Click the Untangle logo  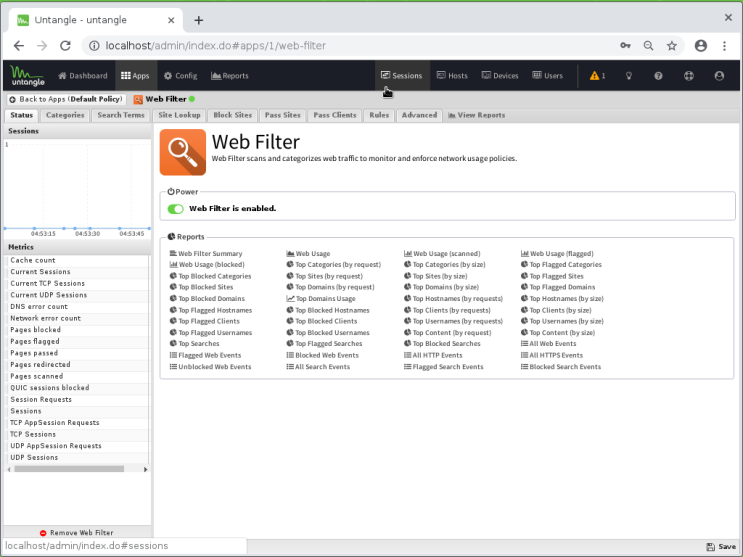coord(28,76)
